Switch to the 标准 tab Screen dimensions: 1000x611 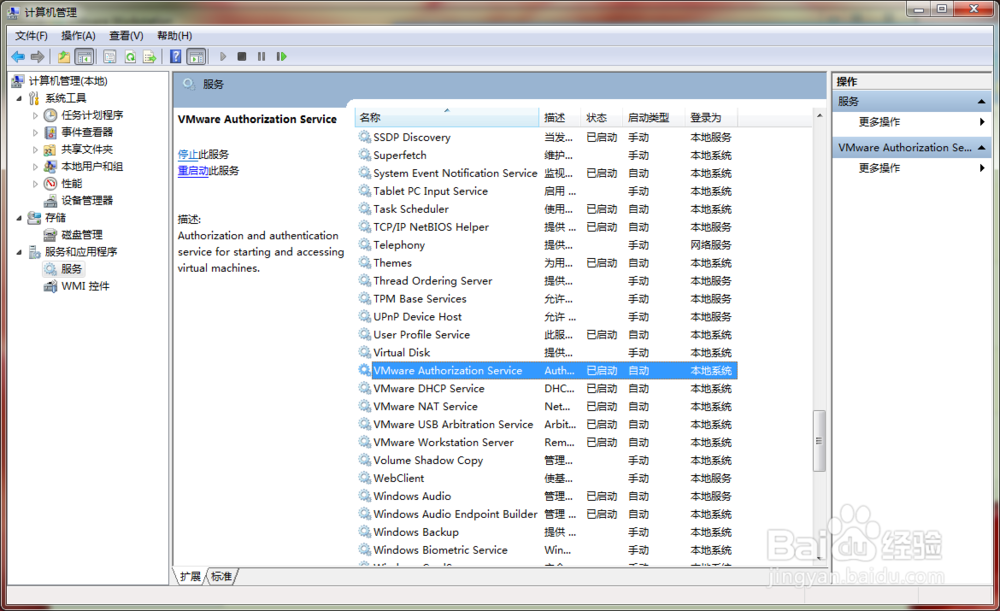point(221,577)
